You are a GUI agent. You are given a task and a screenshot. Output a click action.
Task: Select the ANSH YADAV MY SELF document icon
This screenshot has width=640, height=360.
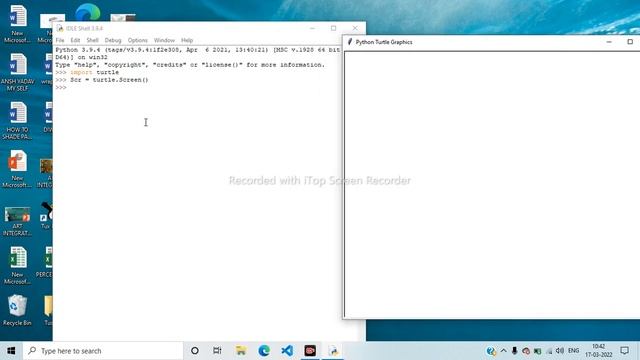coord(18,72)
